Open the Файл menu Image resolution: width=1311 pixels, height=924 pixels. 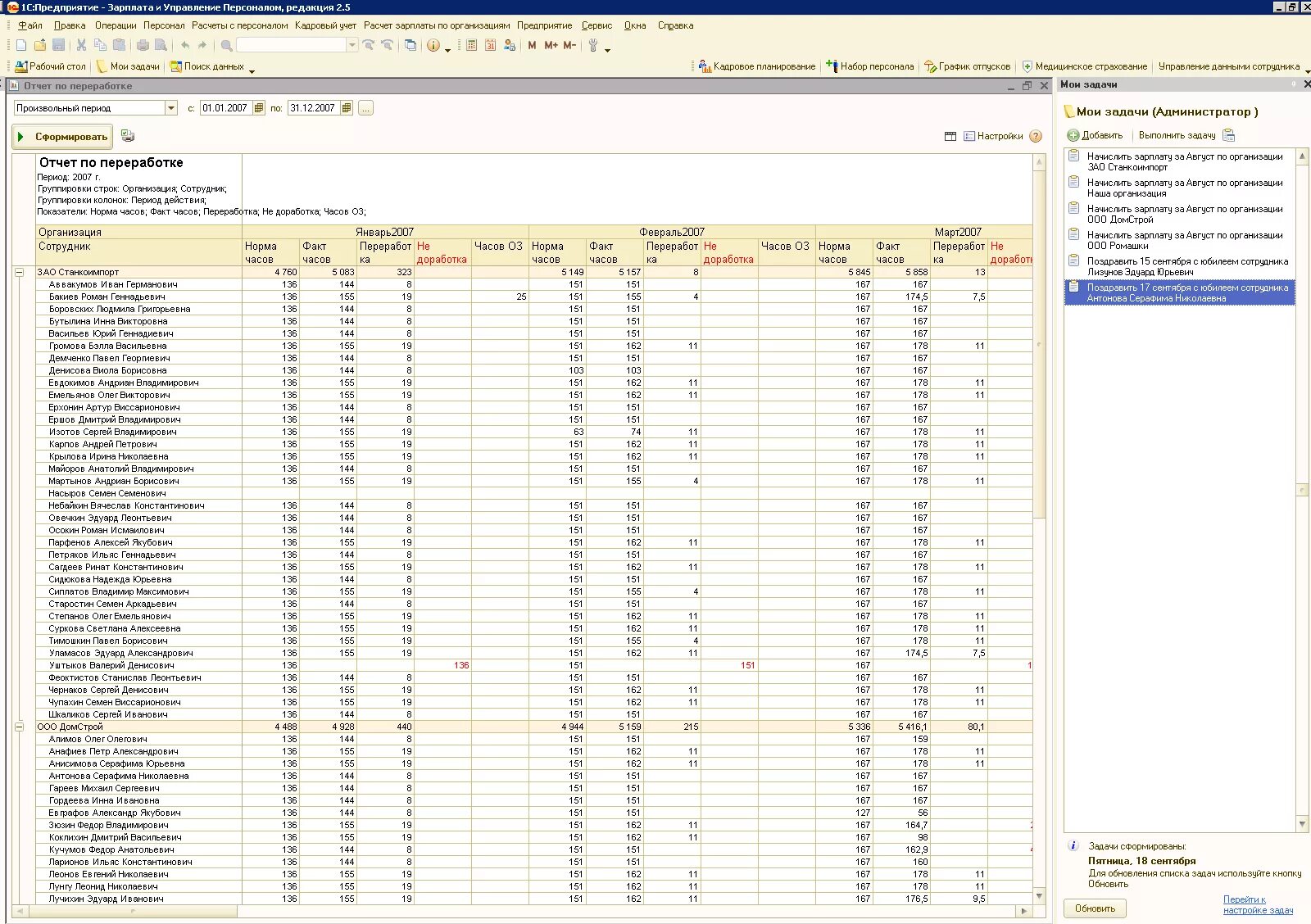click(30, 25)
